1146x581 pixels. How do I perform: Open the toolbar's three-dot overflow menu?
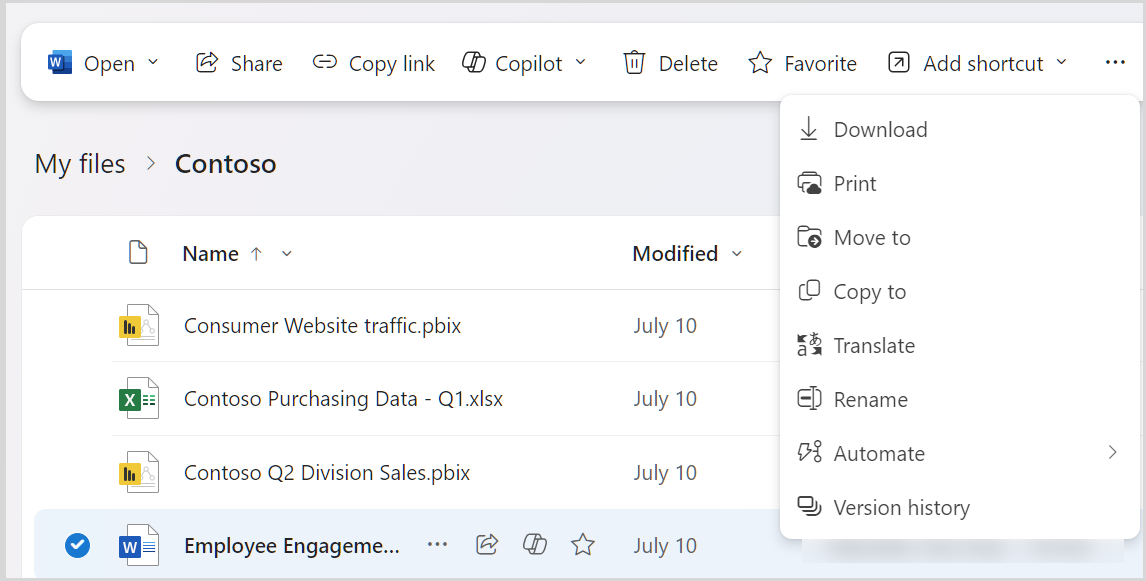(1115, 63)
